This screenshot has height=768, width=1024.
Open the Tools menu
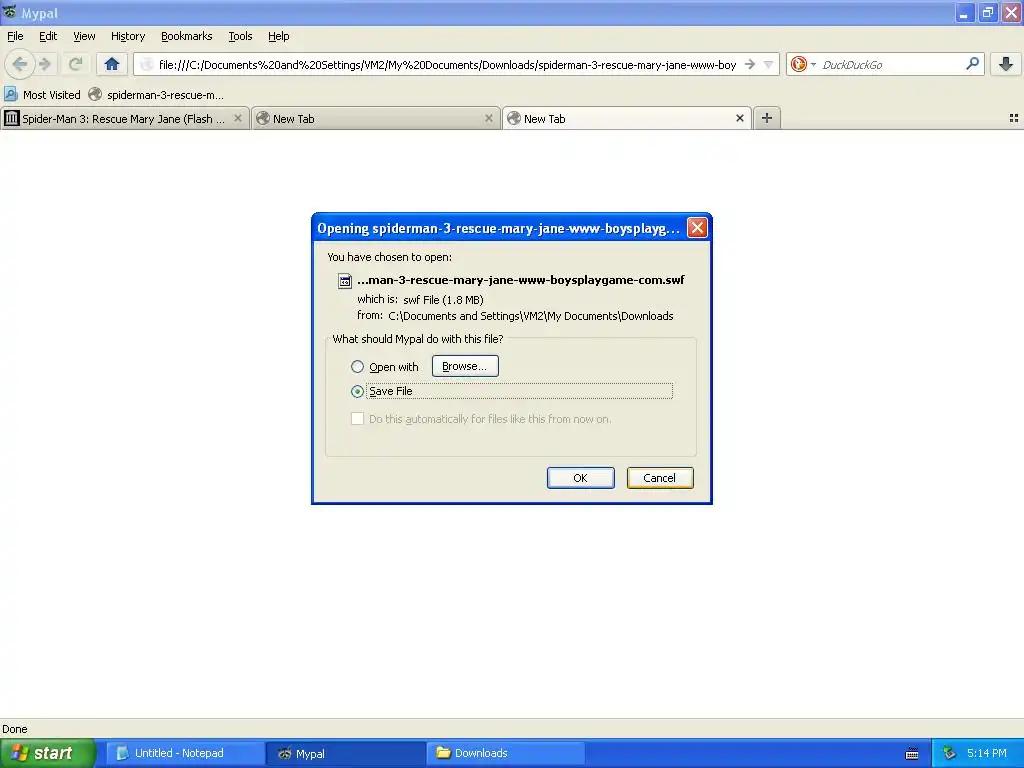240,36
